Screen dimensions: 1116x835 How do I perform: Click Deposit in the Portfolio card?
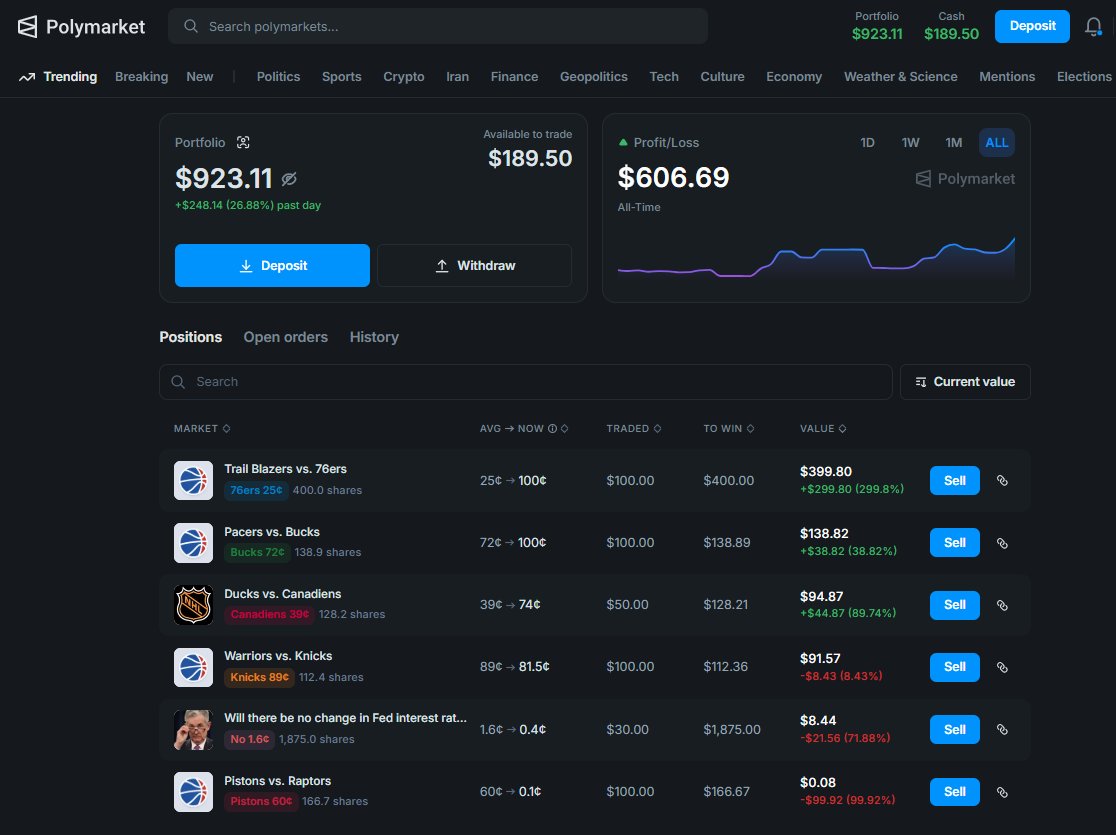(x=273, y=266)
